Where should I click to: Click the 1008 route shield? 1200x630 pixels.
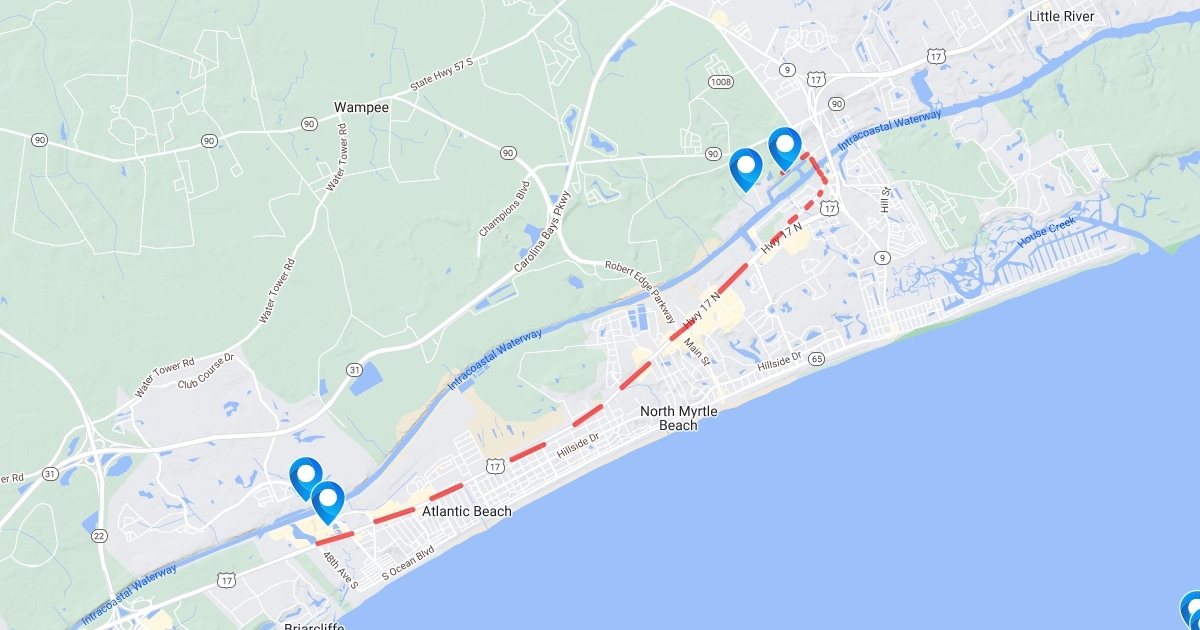click(720, 81)
